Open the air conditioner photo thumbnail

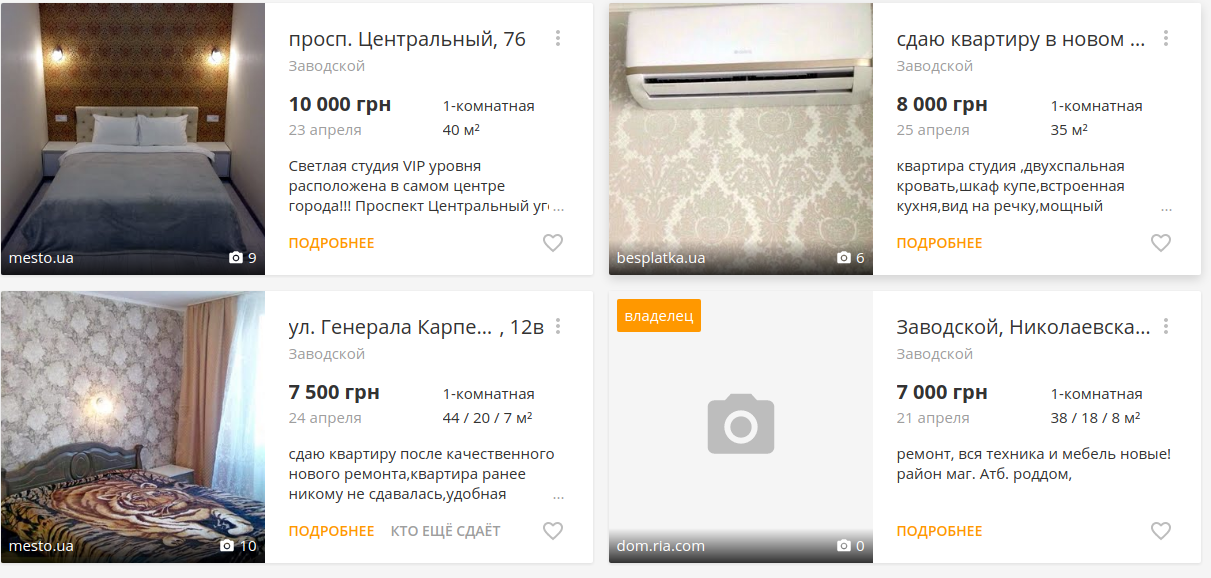pos(741,139)
